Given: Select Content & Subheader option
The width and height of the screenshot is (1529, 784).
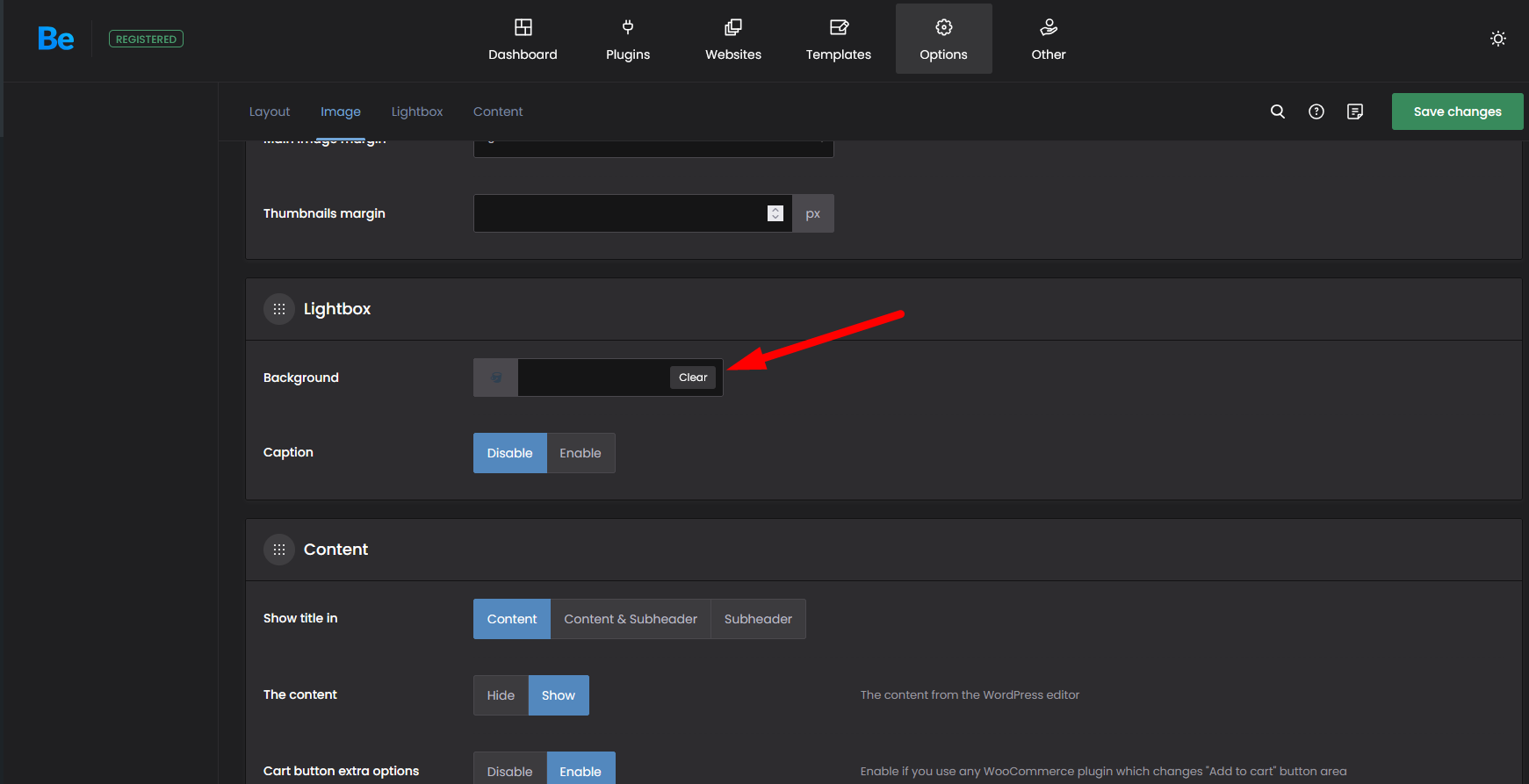Looking at the screenshot, I should point(631,619).
